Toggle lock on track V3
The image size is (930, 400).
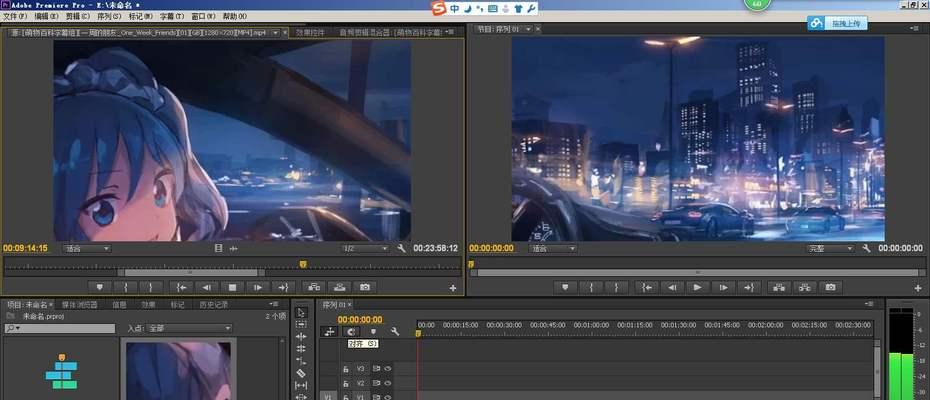(346, 369)
